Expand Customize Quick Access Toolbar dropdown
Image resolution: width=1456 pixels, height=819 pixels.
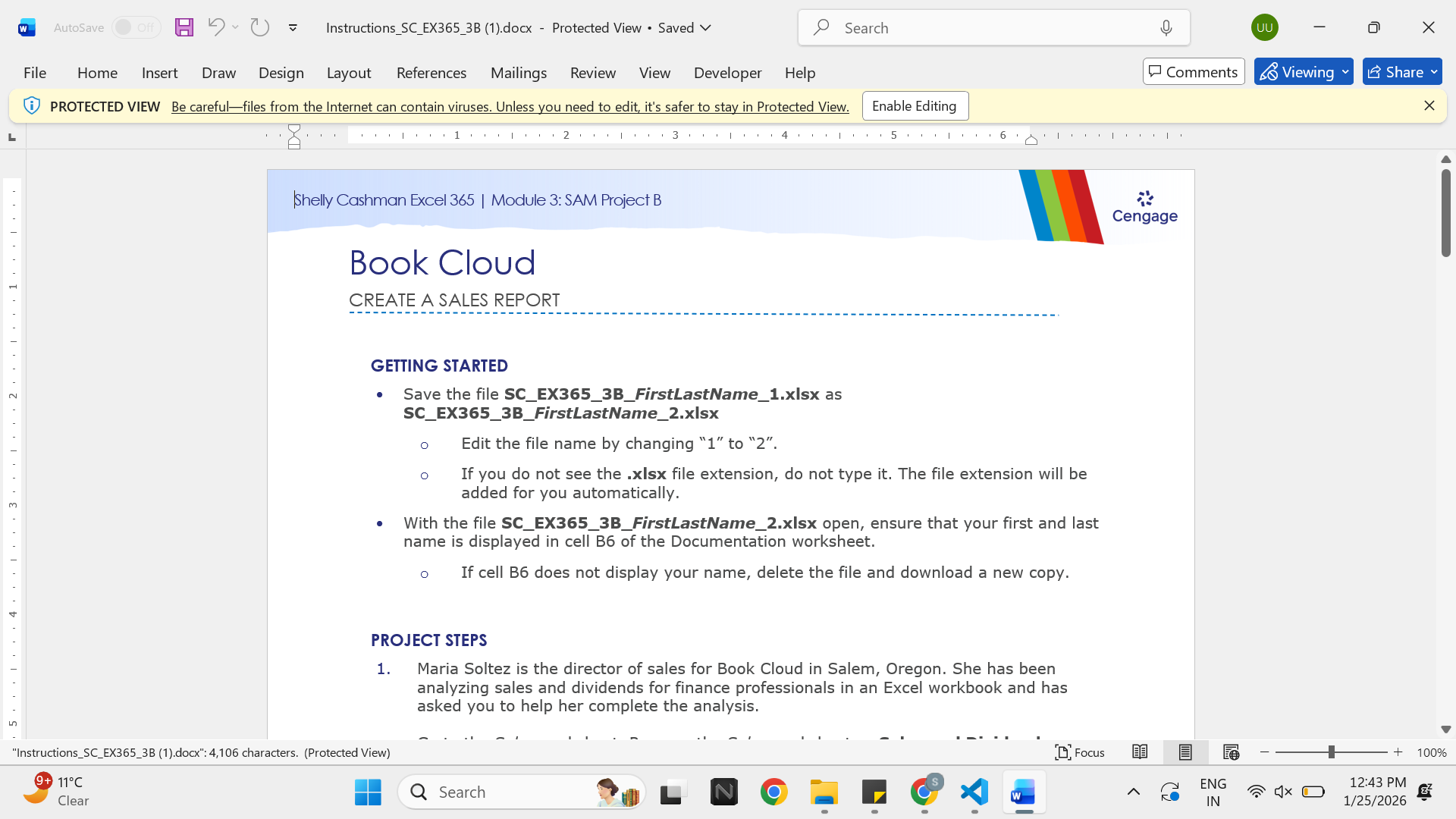click(x=293, y=27)
